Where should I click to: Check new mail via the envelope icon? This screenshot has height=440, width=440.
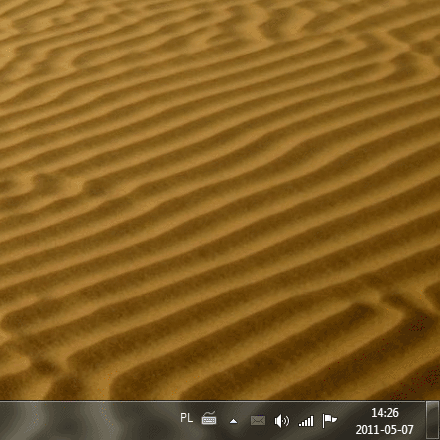258,421
